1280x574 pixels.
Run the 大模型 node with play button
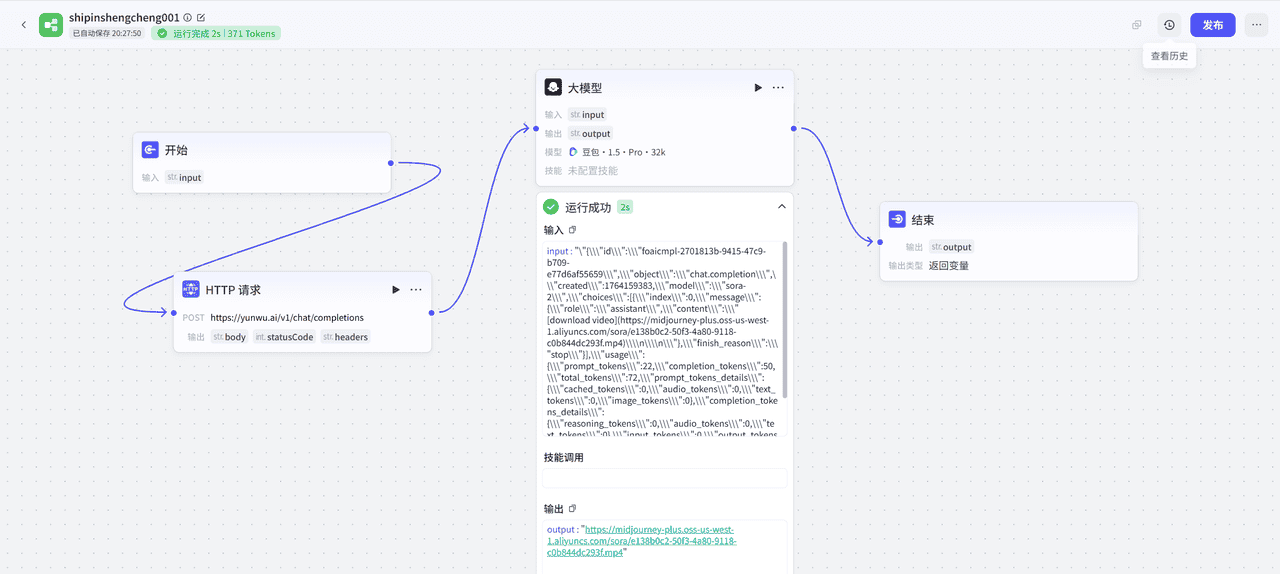click(x=758, y=88)
